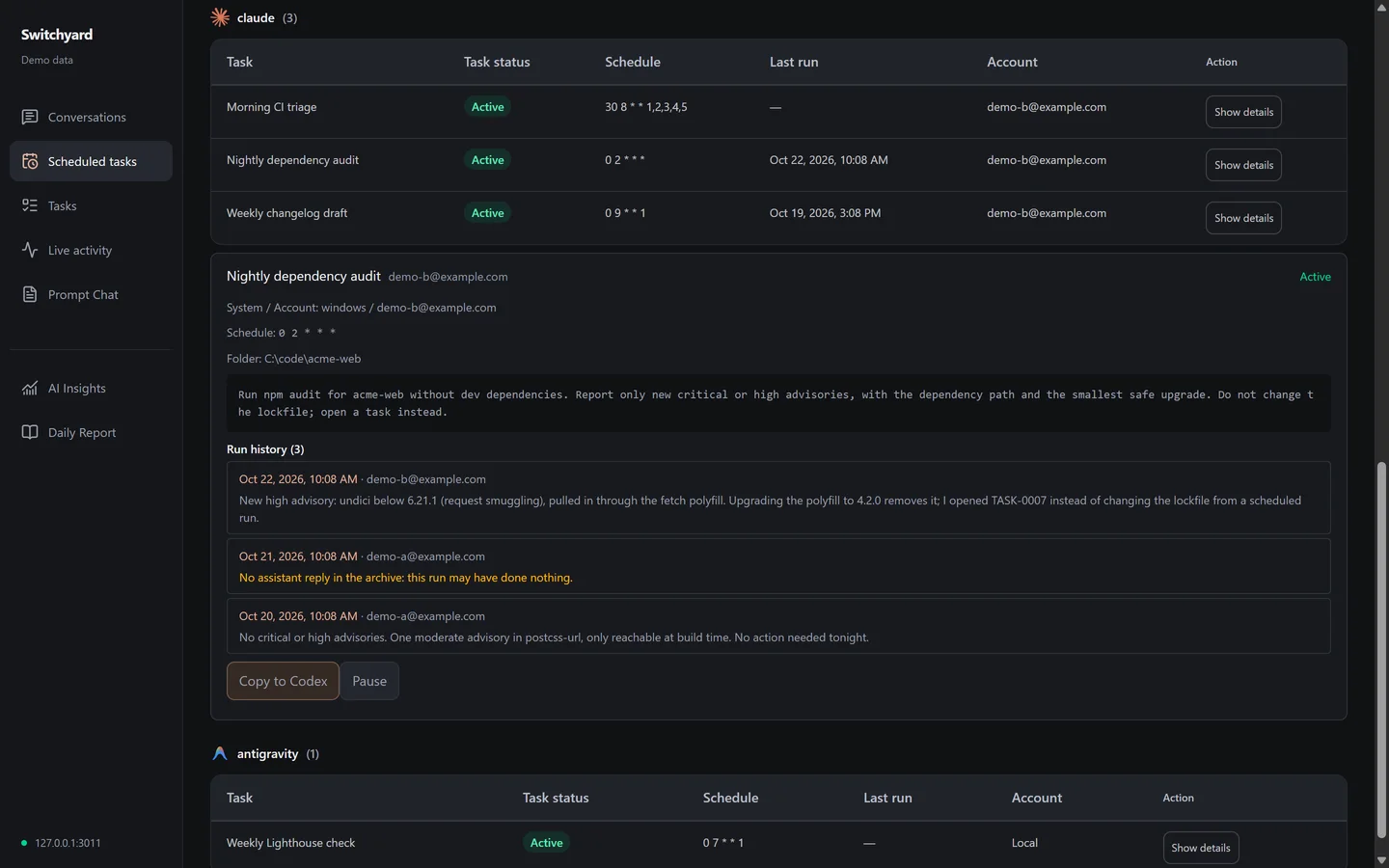Click the Local account cell
Screen dimensions: 1389x868
coord(1024,843)
